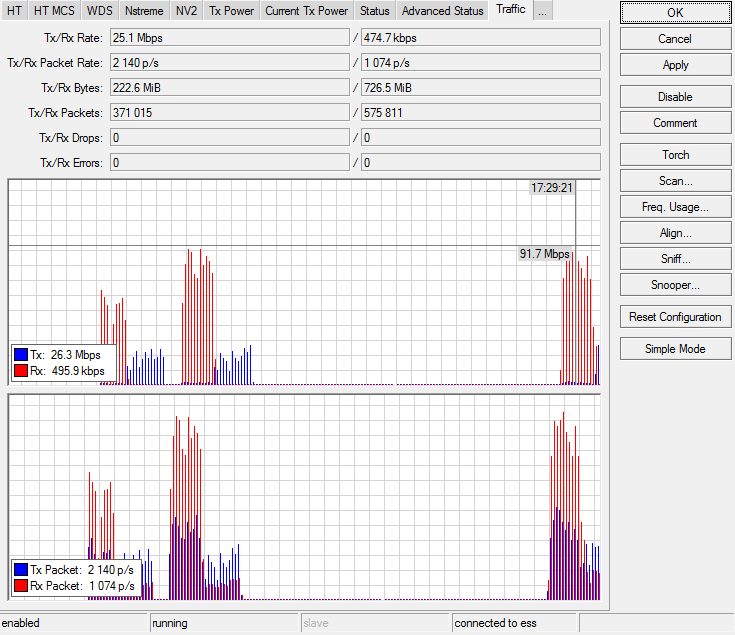Select the Traffic tab

pyautogui.click(x=510, y=9)
